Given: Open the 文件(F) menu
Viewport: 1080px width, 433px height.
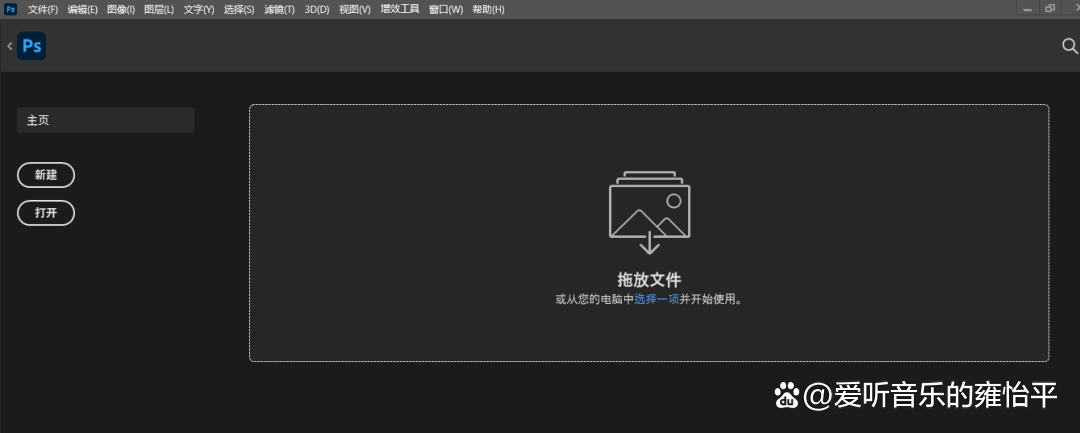Looking at the screenshot, I should [43, 10].
